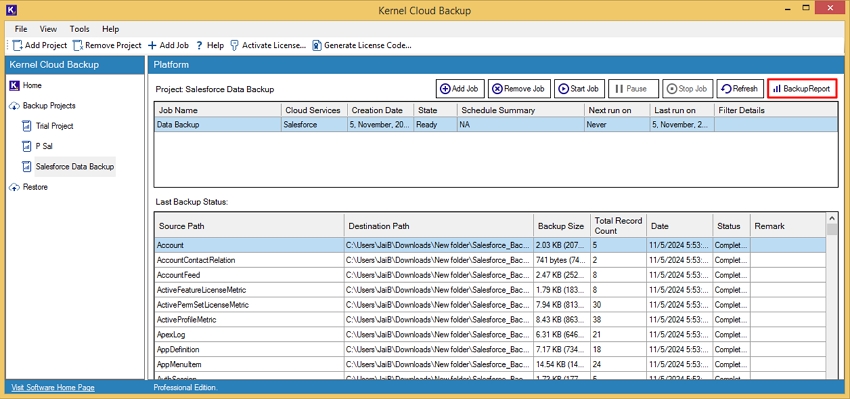Select the P Sal project tree item
The height and width of the screenshot is (399, 850).
[44, 146]
